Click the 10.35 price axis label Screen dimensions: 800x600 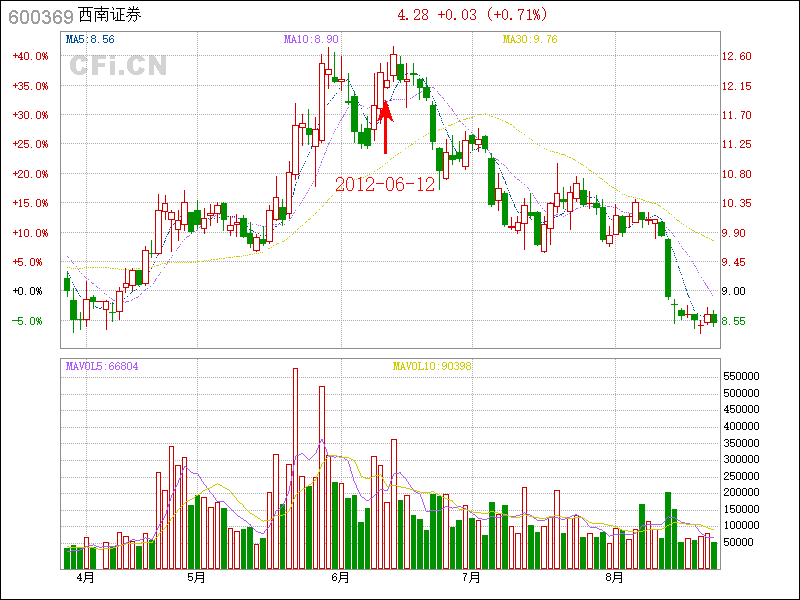[737, 203]
